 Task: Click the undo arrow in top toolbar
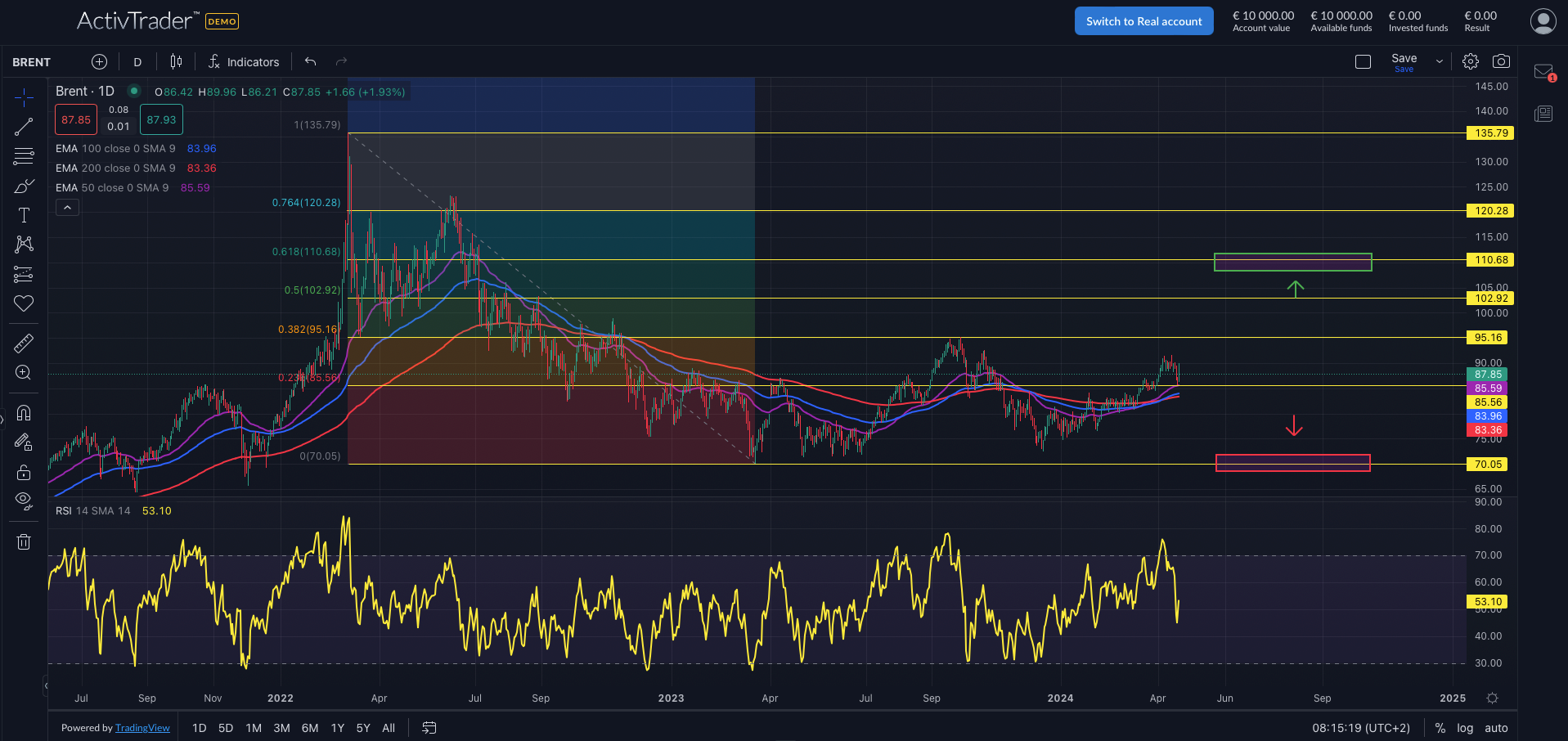coord(310,62)
